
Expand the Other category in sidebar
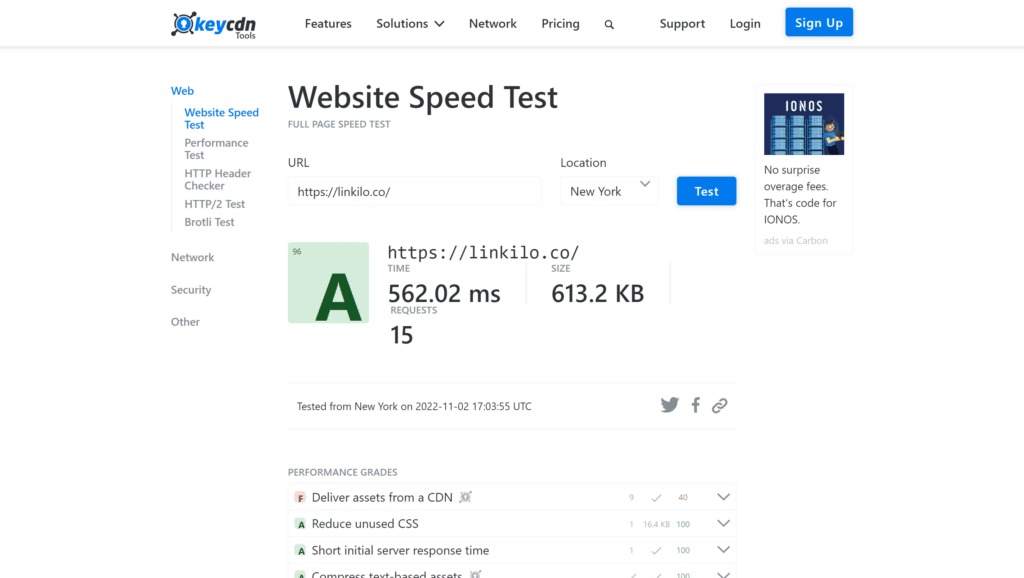(185, 322)
